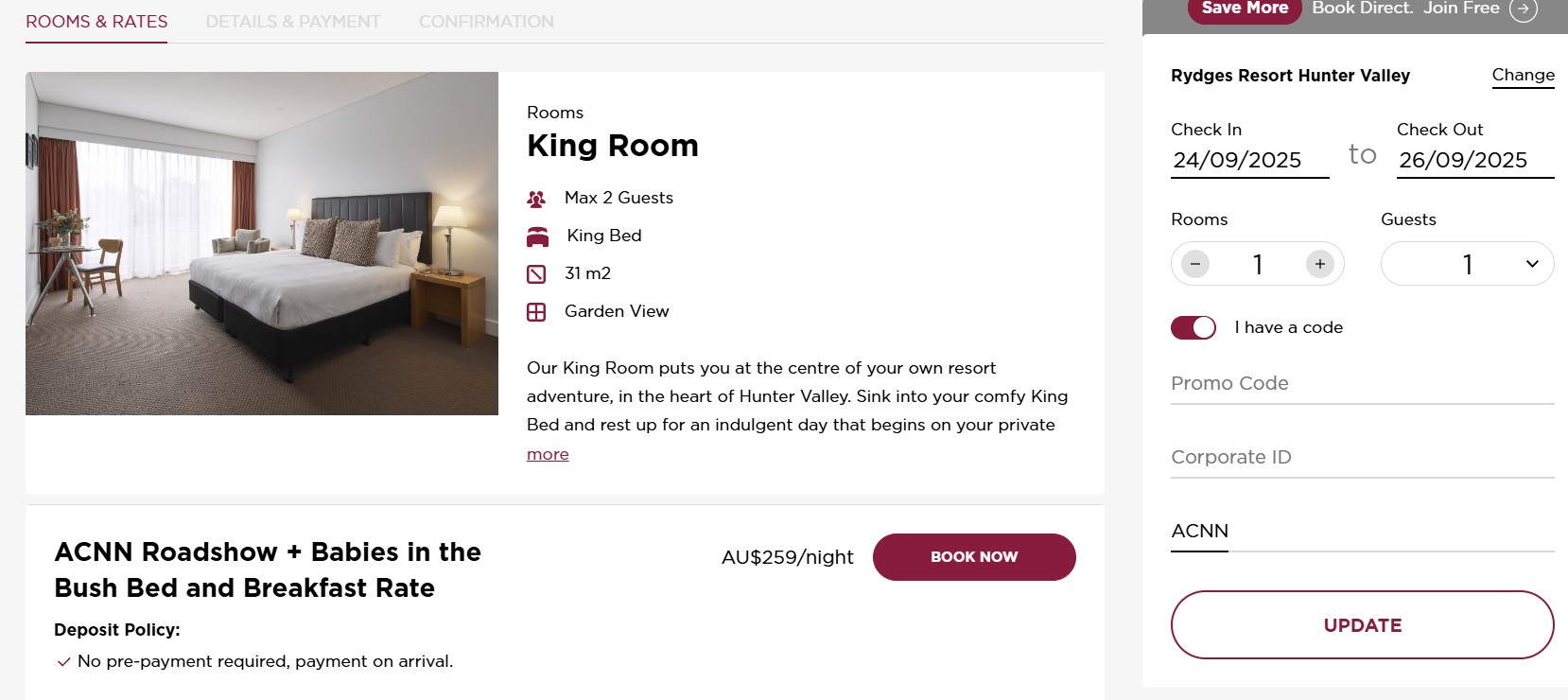Click the Change hotel link
The image size is (1568, 700).
point(1523,75)
